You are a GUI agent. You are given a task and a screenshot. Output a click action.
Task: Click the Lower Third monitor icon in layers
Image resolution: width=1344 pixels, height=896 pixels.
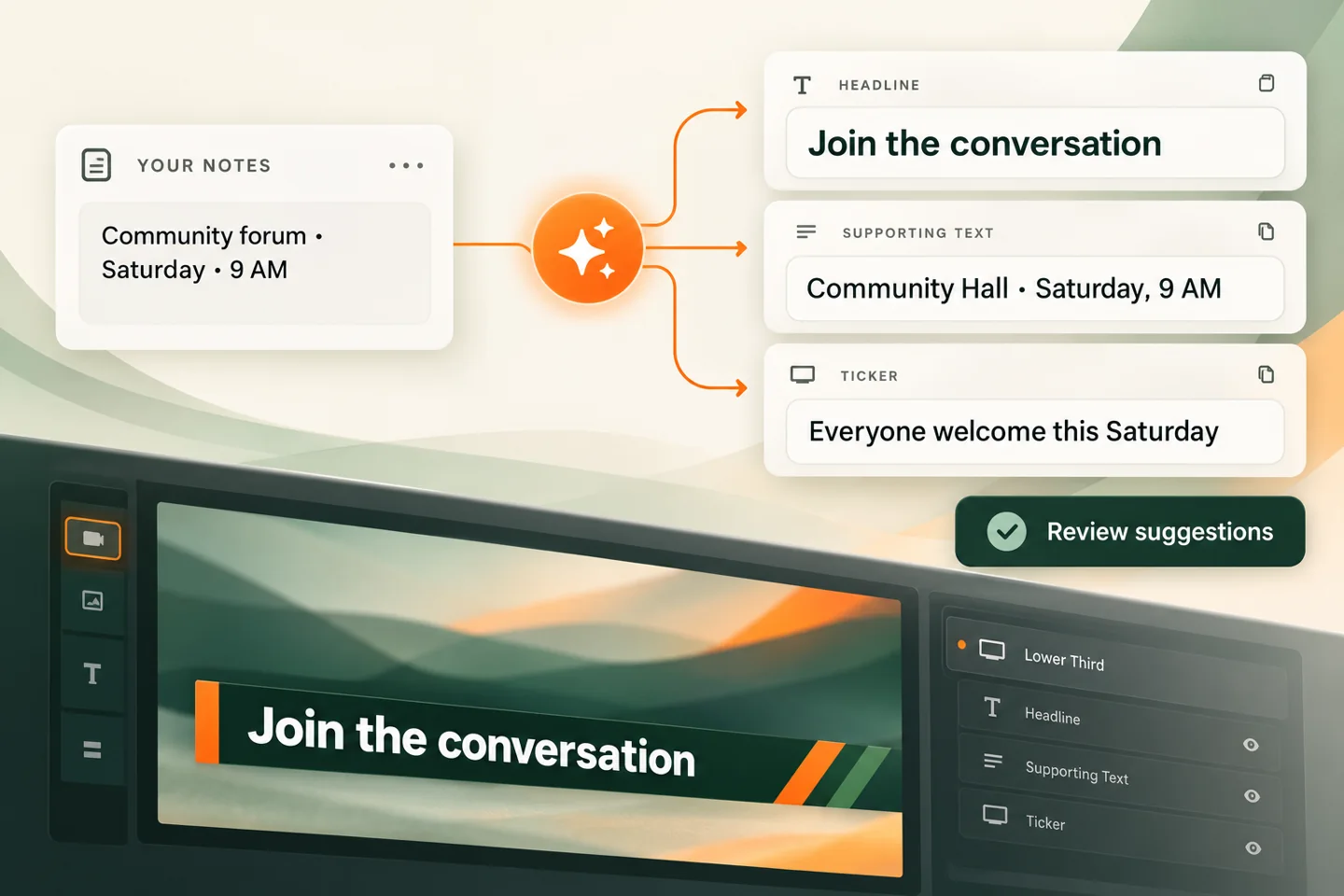992,651
